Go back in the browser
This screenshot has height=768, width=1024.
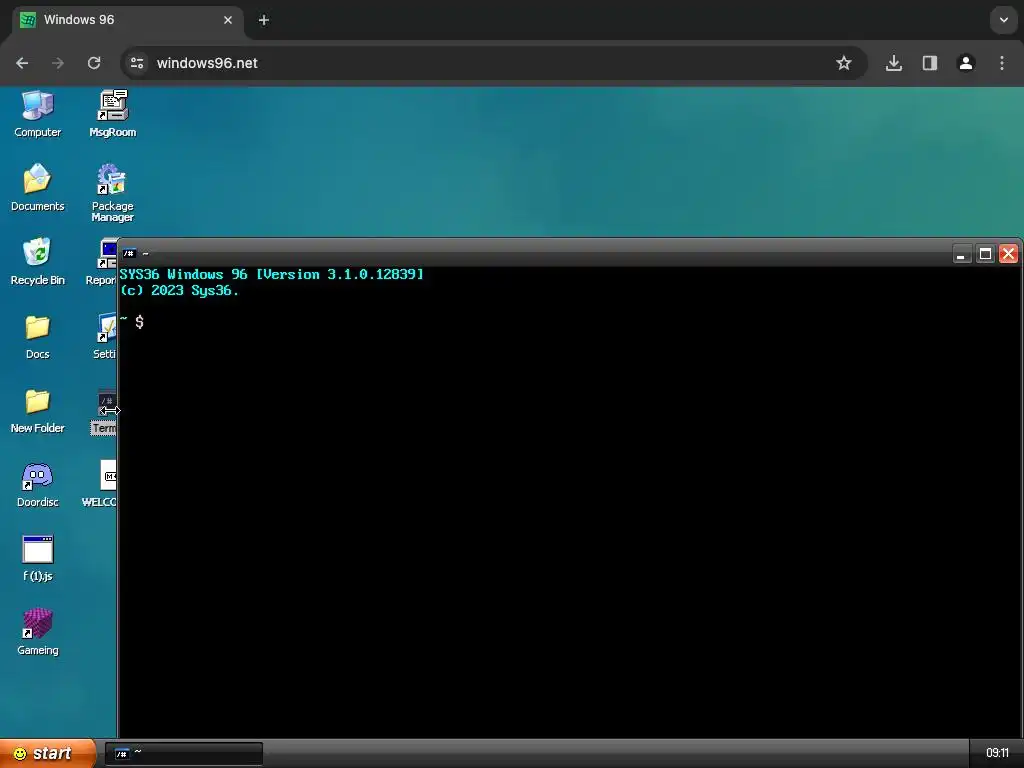click(x=22, y=63)
